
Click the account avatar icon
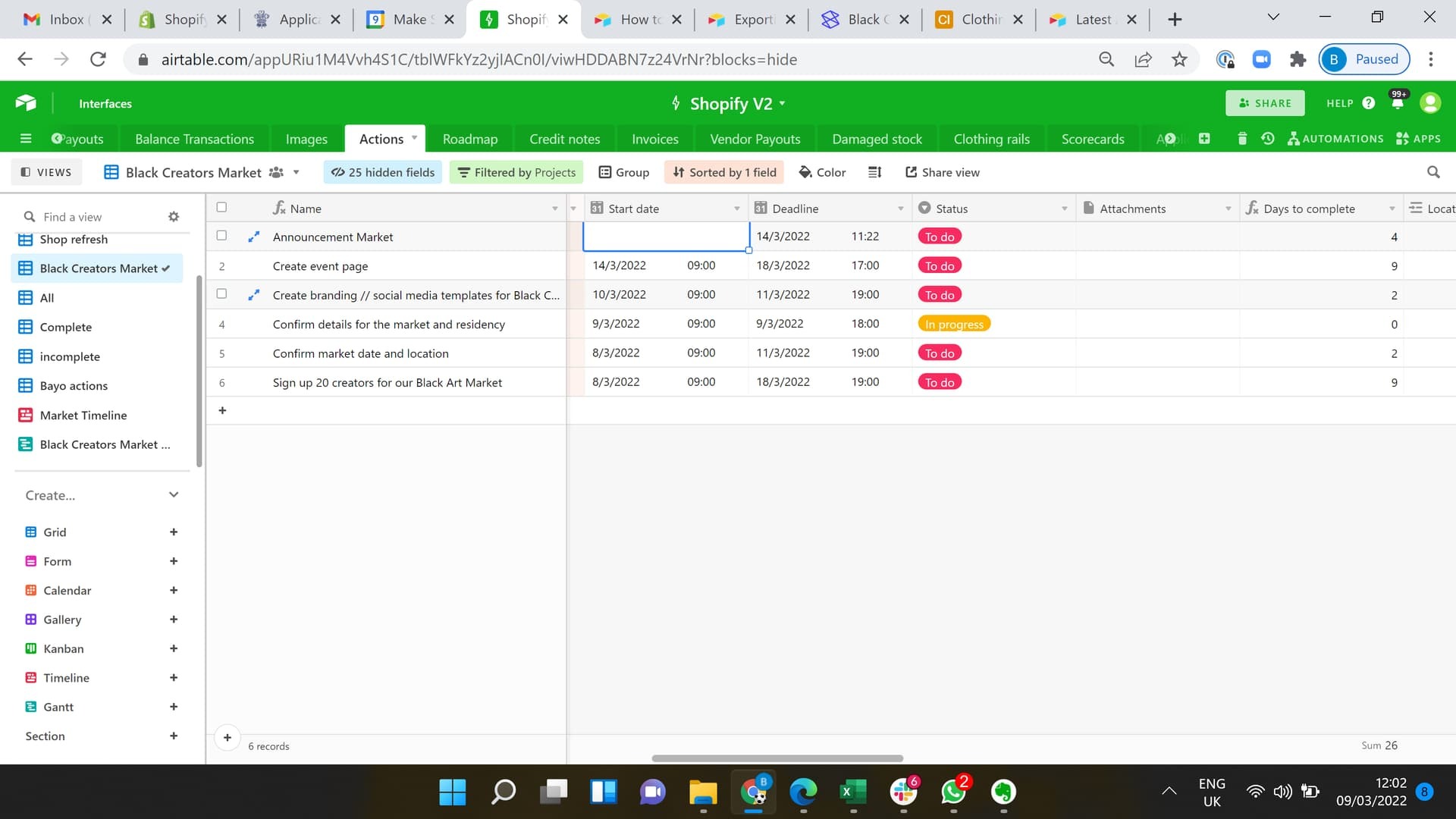[1430, 103]
